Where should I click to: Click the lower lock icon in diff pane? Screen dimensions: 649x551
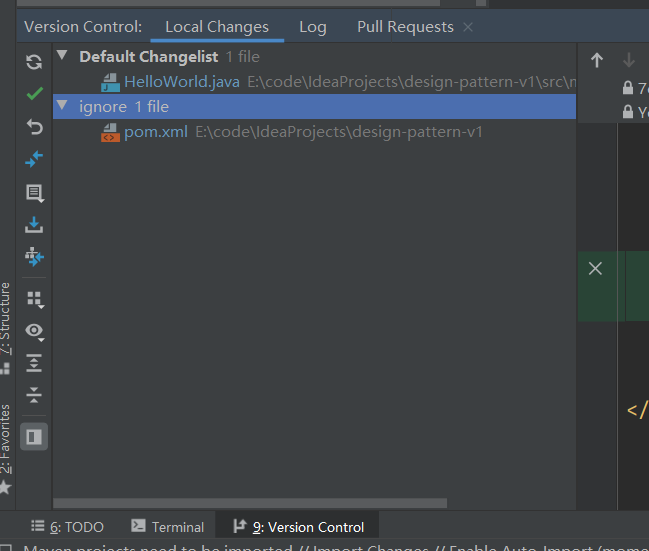point(628,112)
